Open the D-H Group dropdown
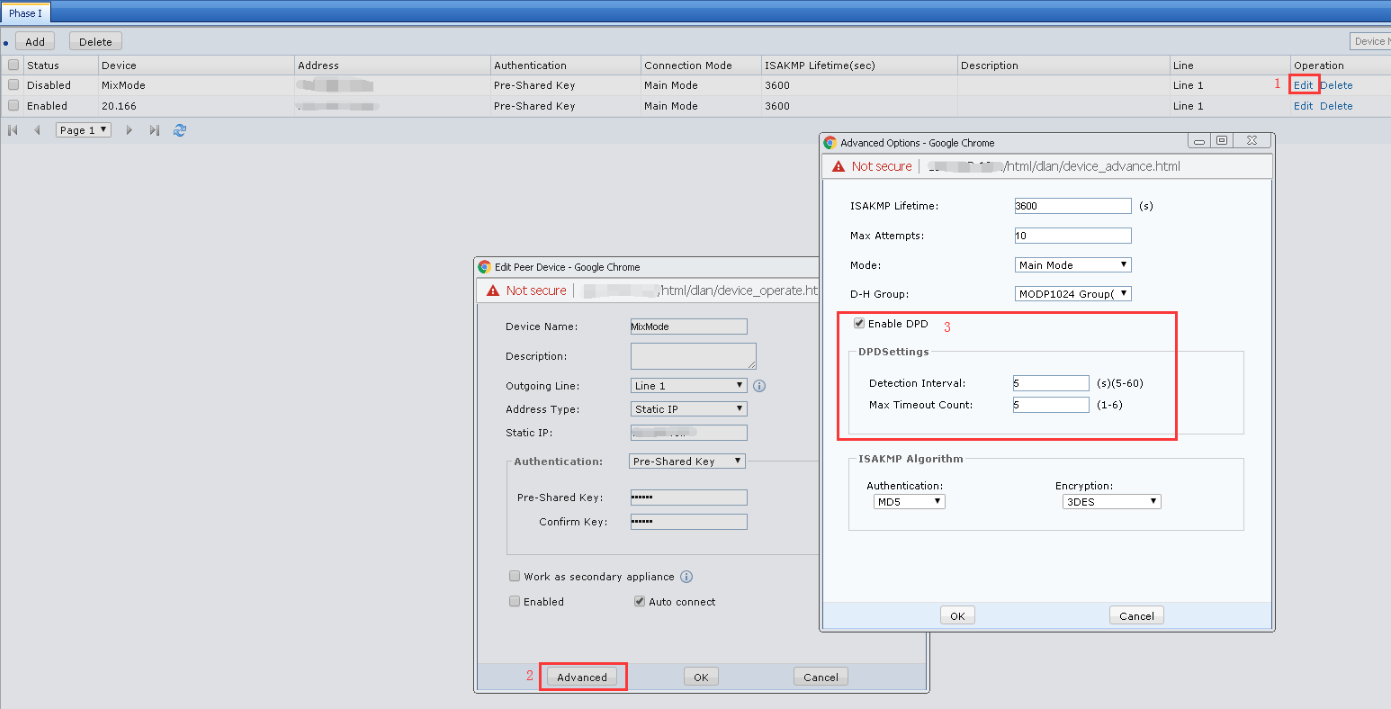Viewport: 1391px width, 709px height. (1073, 294)
